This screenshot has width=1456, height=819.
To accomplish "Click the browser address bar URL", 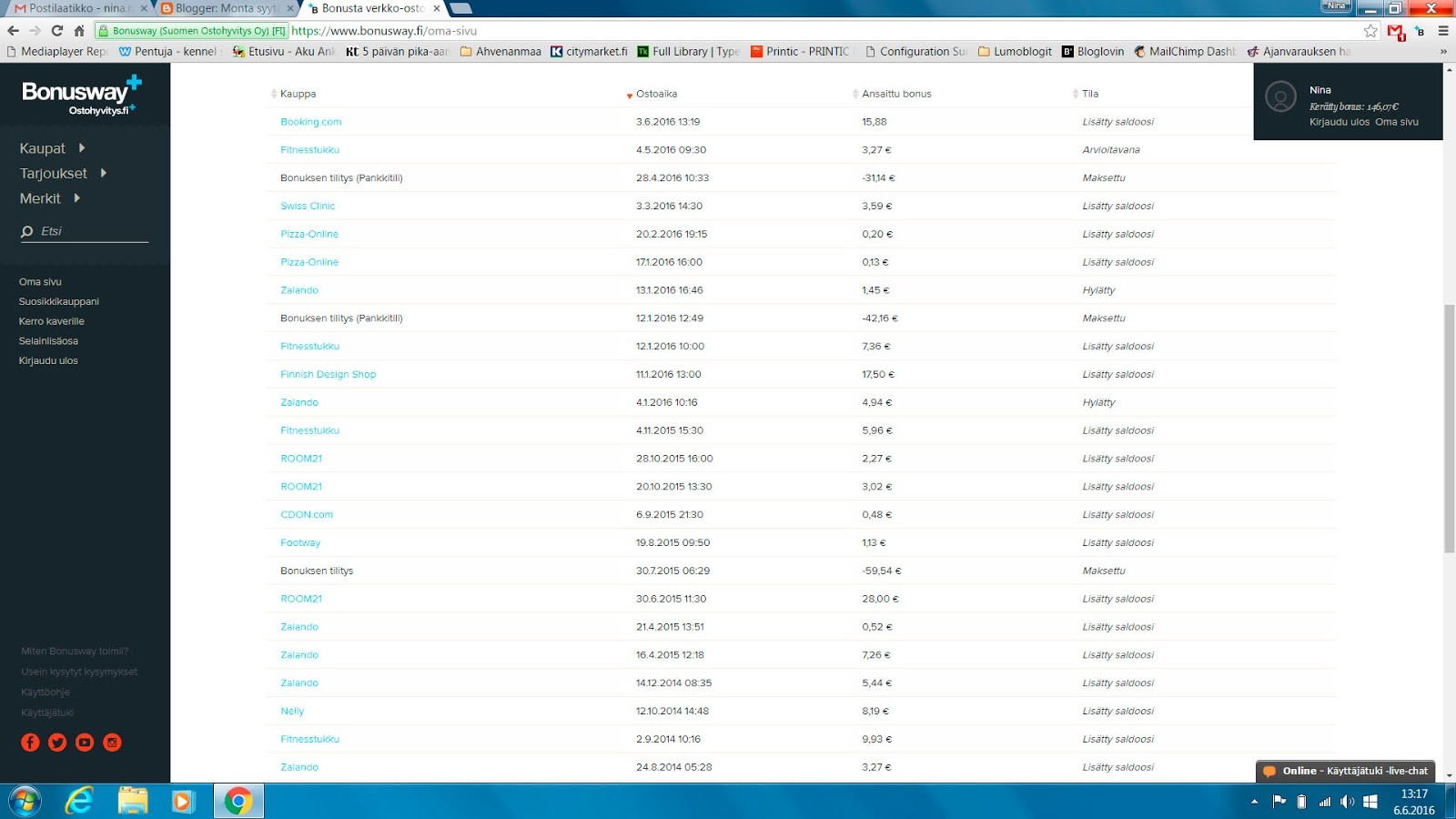I will (384, 31).
